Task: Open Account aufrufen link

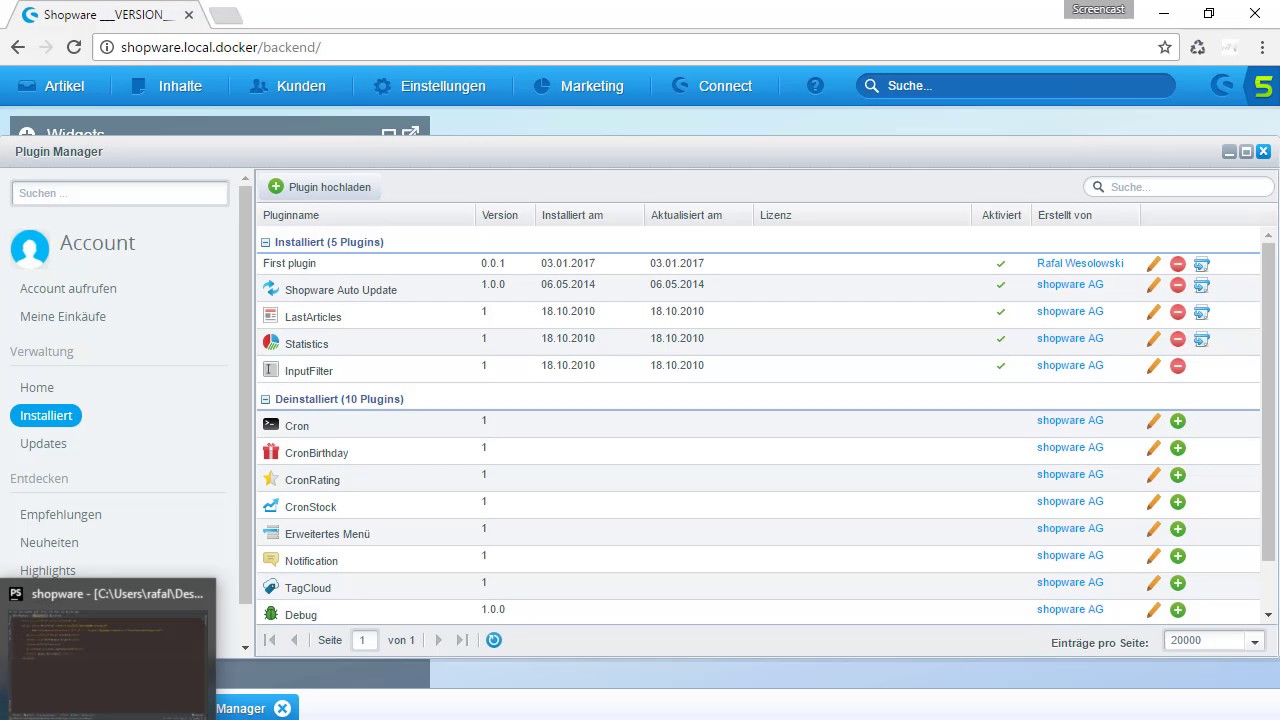Action: (68, 289)
